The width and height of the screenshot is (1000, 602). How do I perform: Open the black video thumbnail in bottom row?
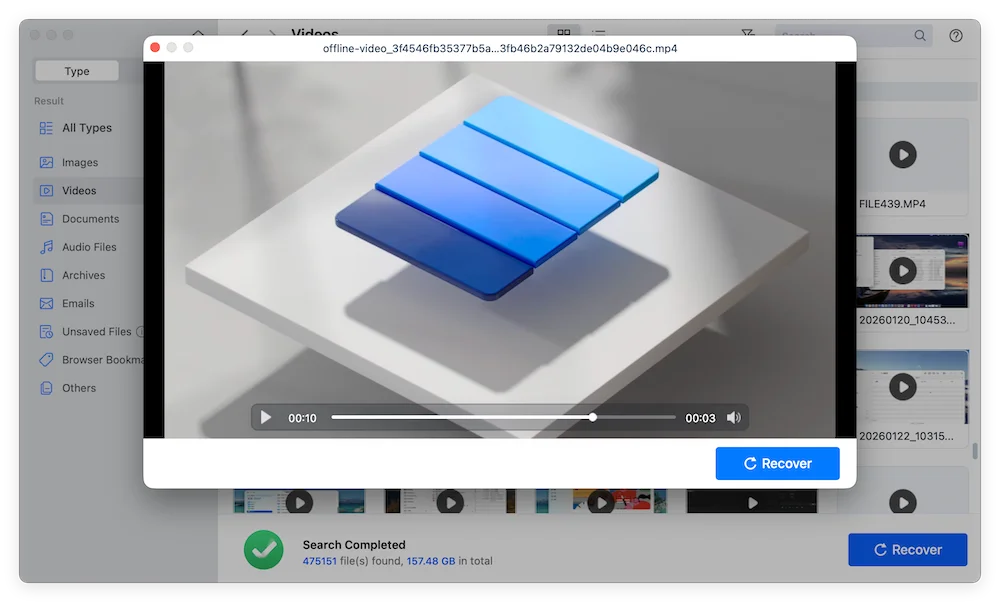pos(752,502)
